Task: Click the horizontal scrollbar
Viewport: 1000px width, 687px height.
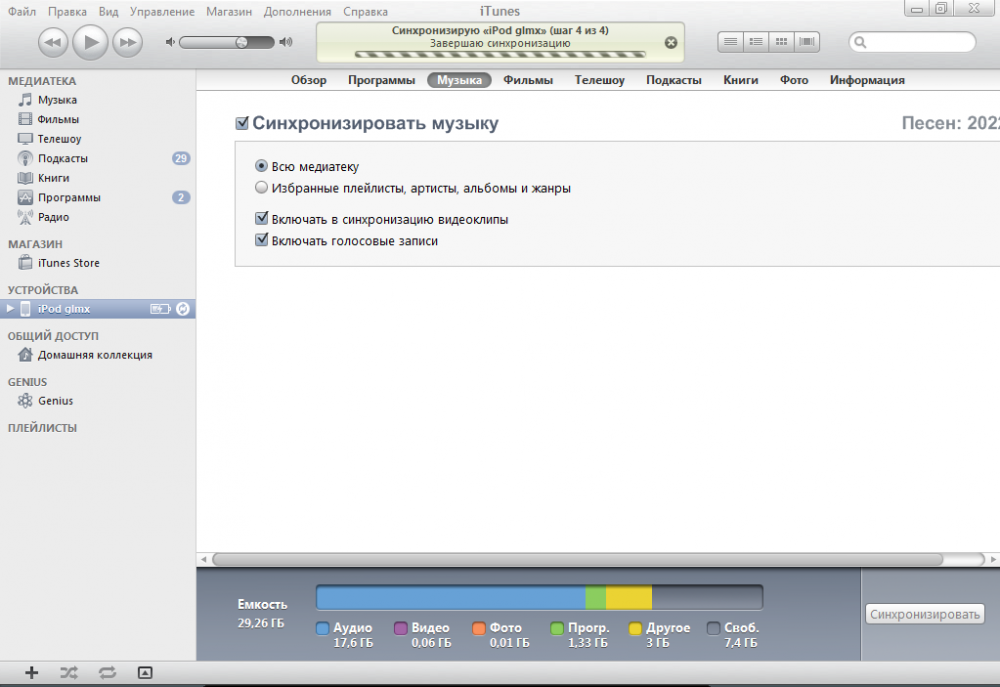Action: pyautogui.click(x=578, y=559)
